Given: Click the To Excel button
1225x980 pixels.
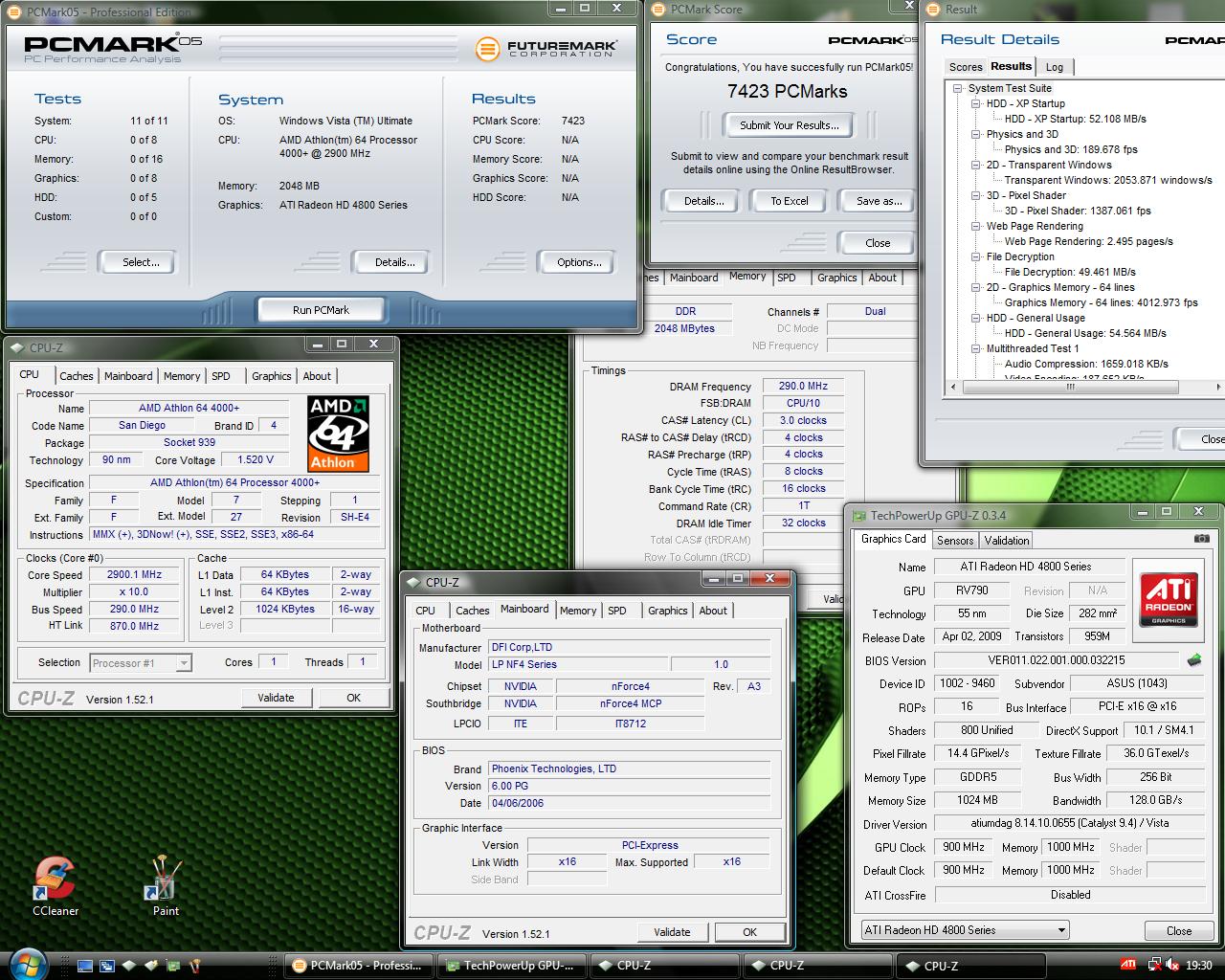Looking at the screenshot, I should click(790, 201).
